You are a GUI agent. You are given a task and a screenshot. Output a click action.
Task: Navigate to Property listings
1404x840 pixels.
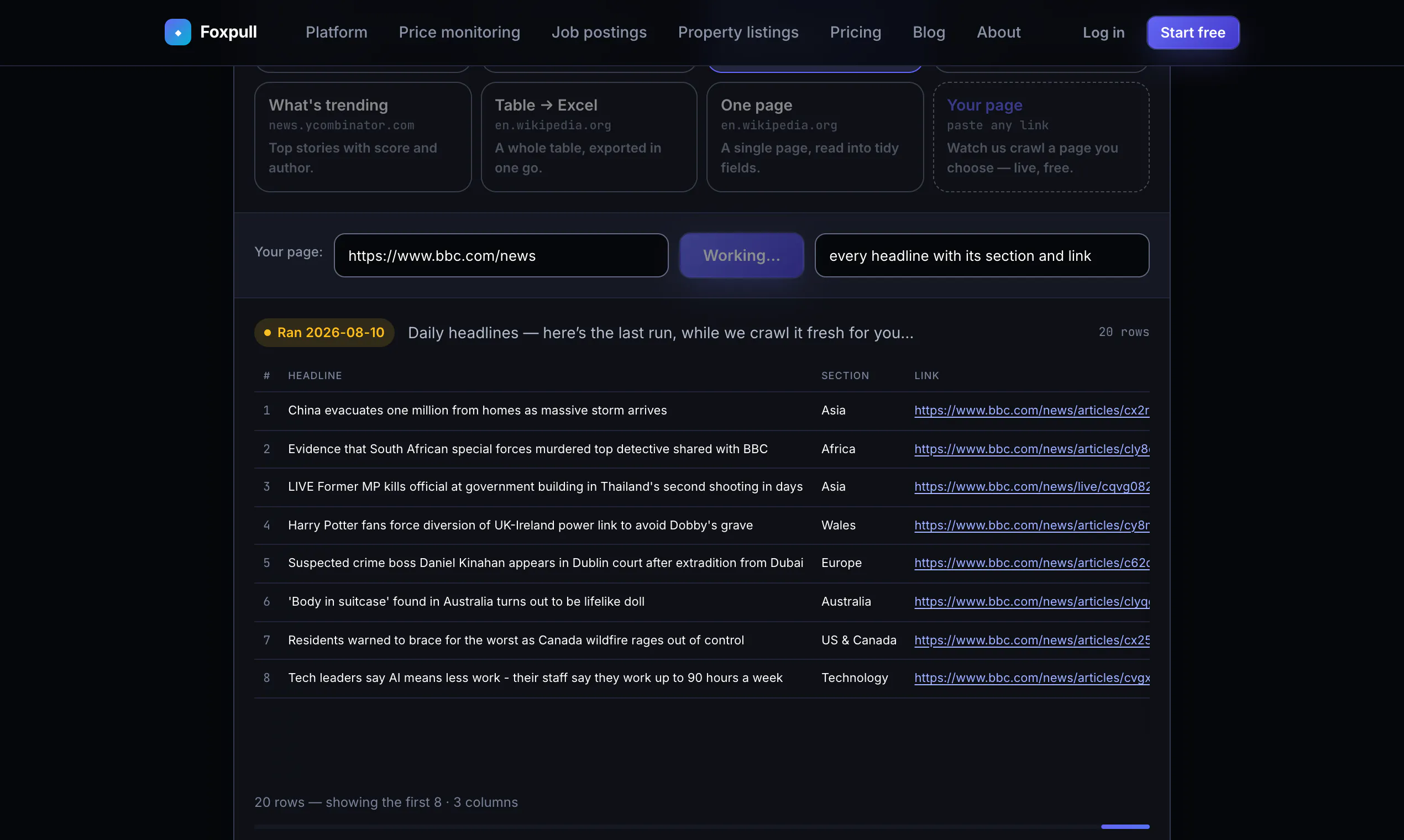pos(738,32)
